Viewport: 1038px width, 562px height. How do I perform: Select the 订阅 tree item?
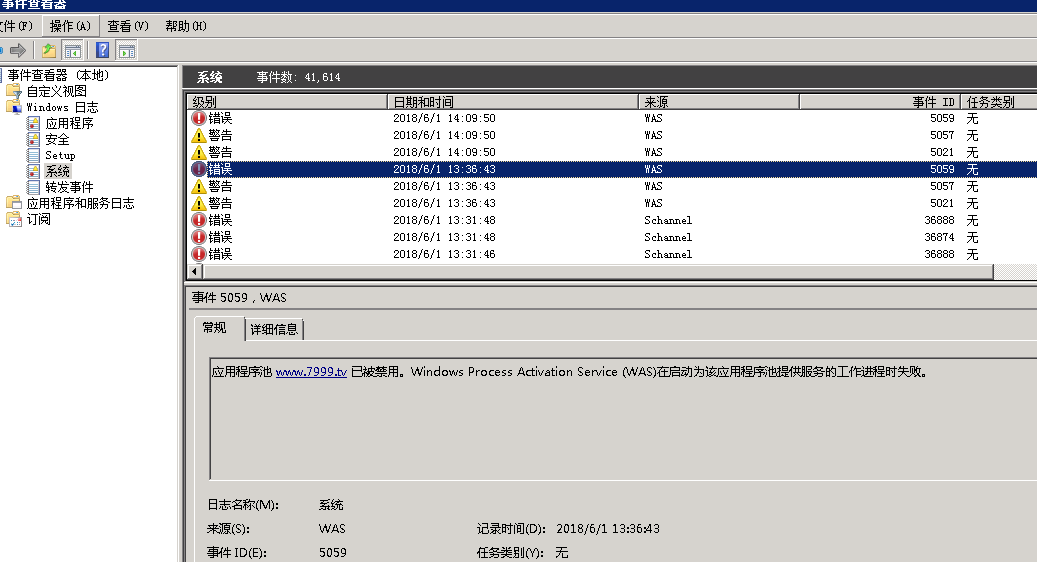[38, 219]
